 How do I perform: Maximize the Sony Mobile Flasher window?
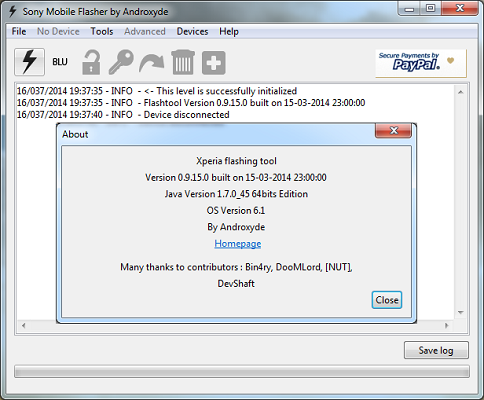431,8
